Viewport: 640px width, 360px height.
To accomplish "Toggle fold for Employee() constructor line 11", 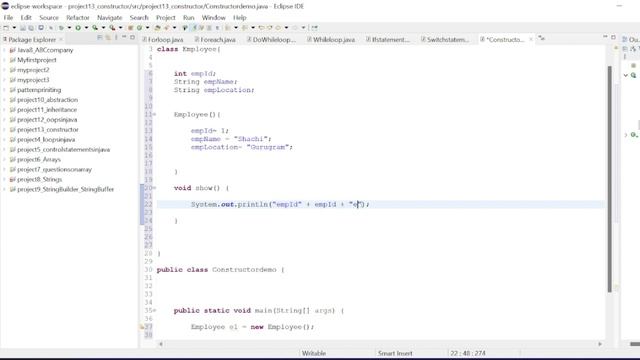I will click(154, 115).
